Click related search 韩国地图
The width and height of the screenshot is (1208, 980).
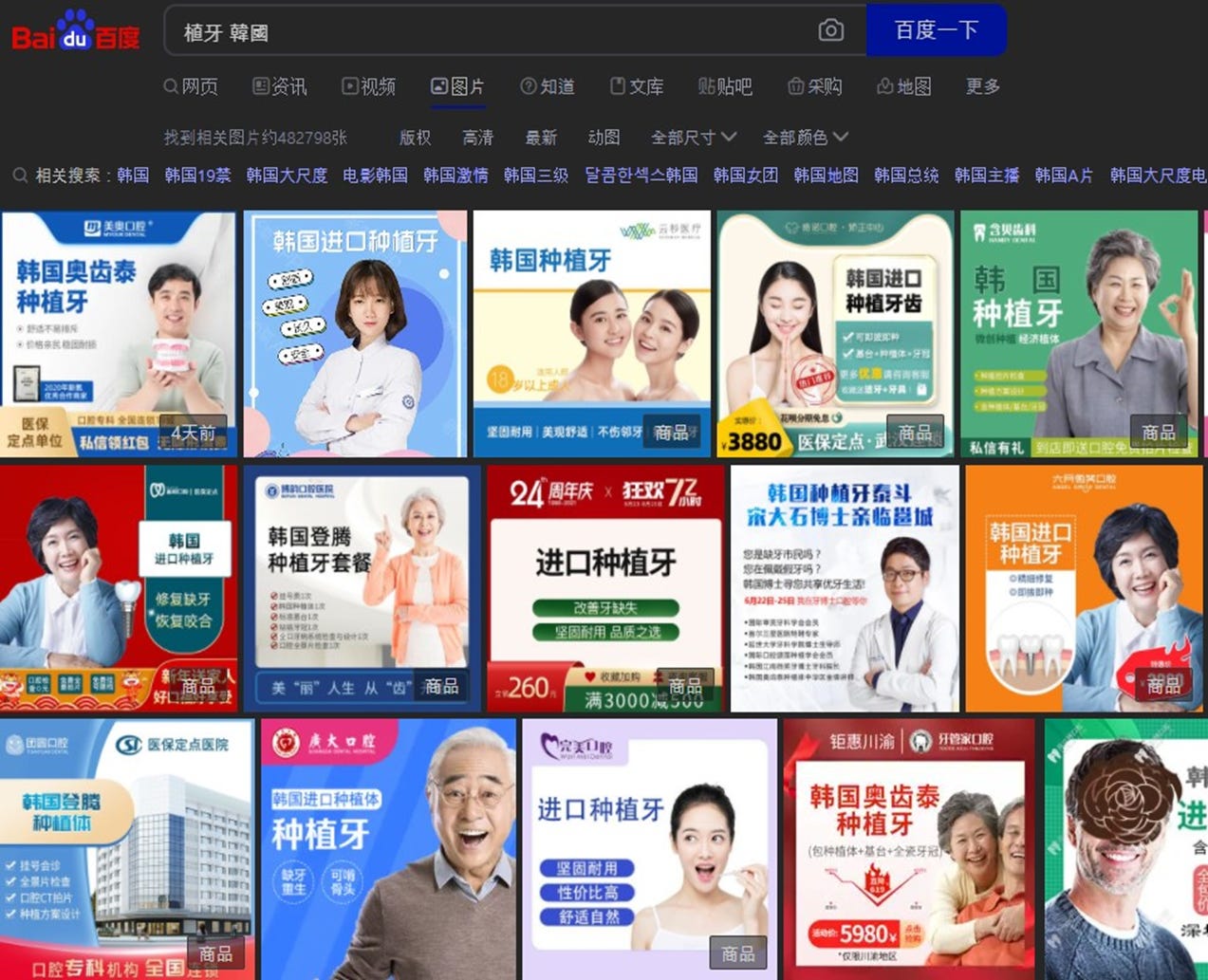tap(826, 176)
